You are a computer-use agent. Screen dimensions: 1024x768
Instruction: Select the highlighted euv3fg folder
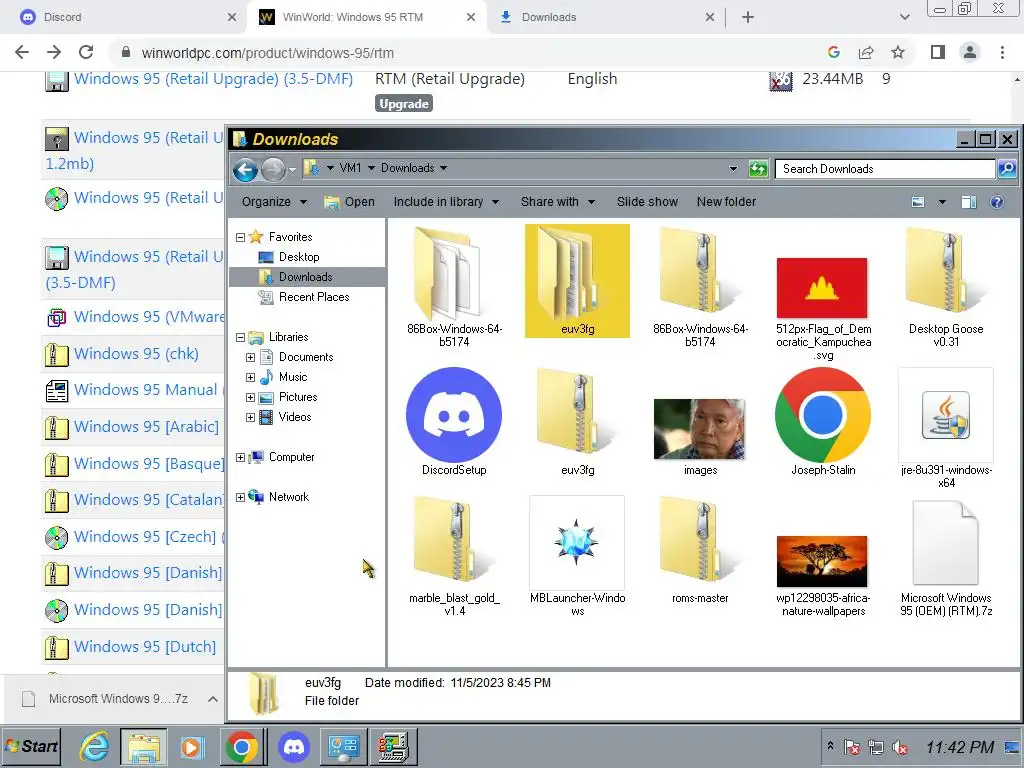tap(577, 281)
